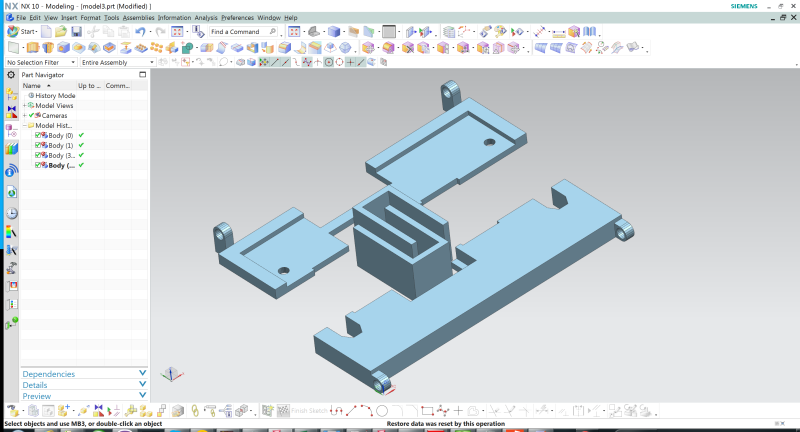Viewport: 800px width, 432px height.
Task: Click the Fit view icon beside Find a Command
Action: pyautogui.click(x=294, y=32)
